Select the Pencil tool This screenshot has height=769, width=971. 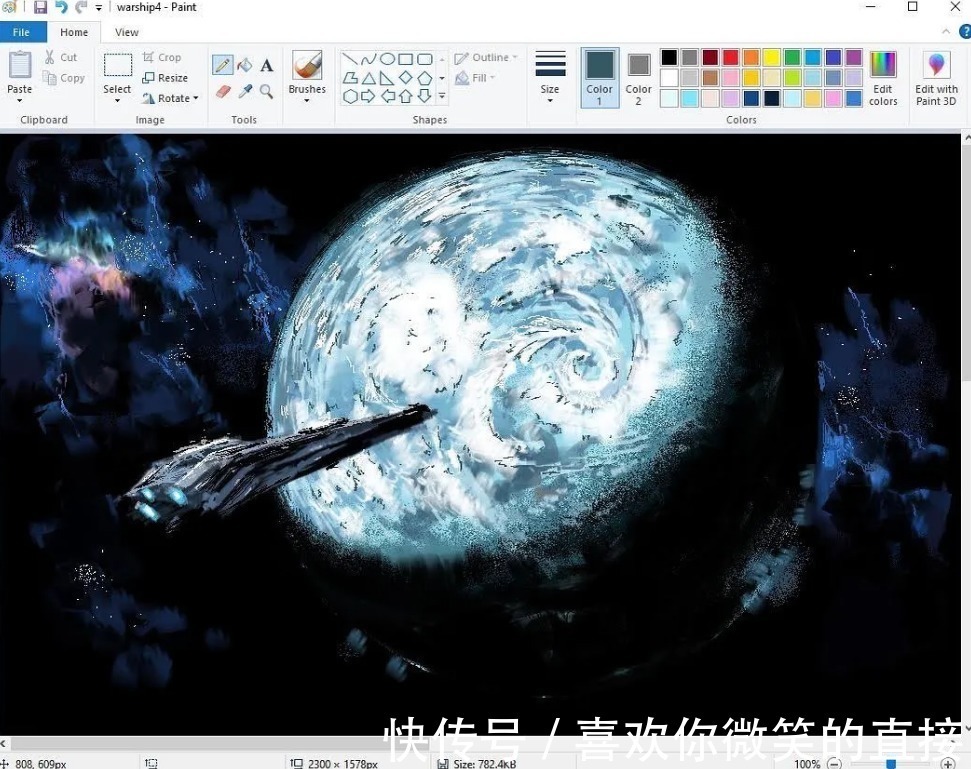click(x=222, y=64)
